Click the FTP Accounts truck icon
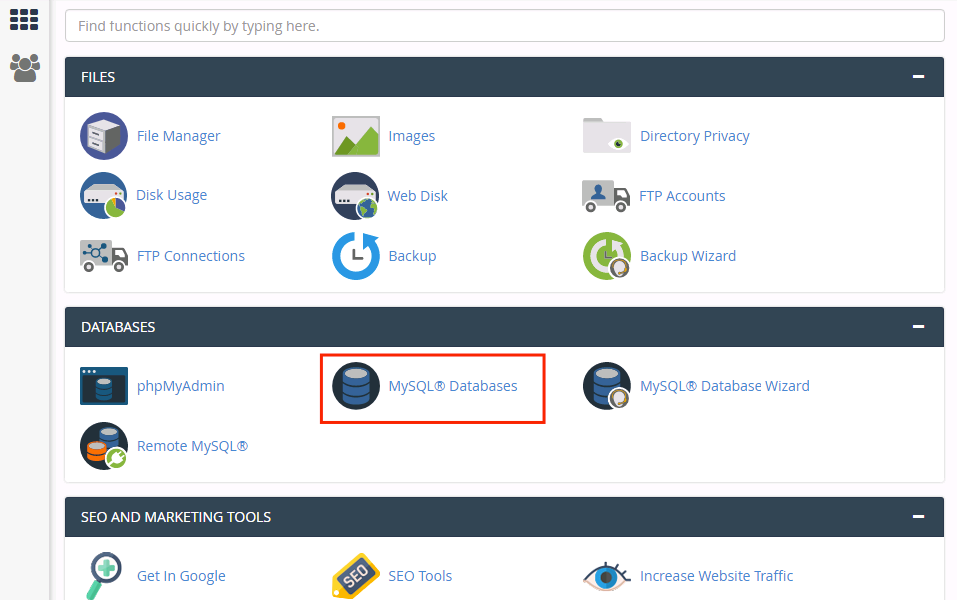The height and width of the screenshot is (600, 957). tap(606, 196)
